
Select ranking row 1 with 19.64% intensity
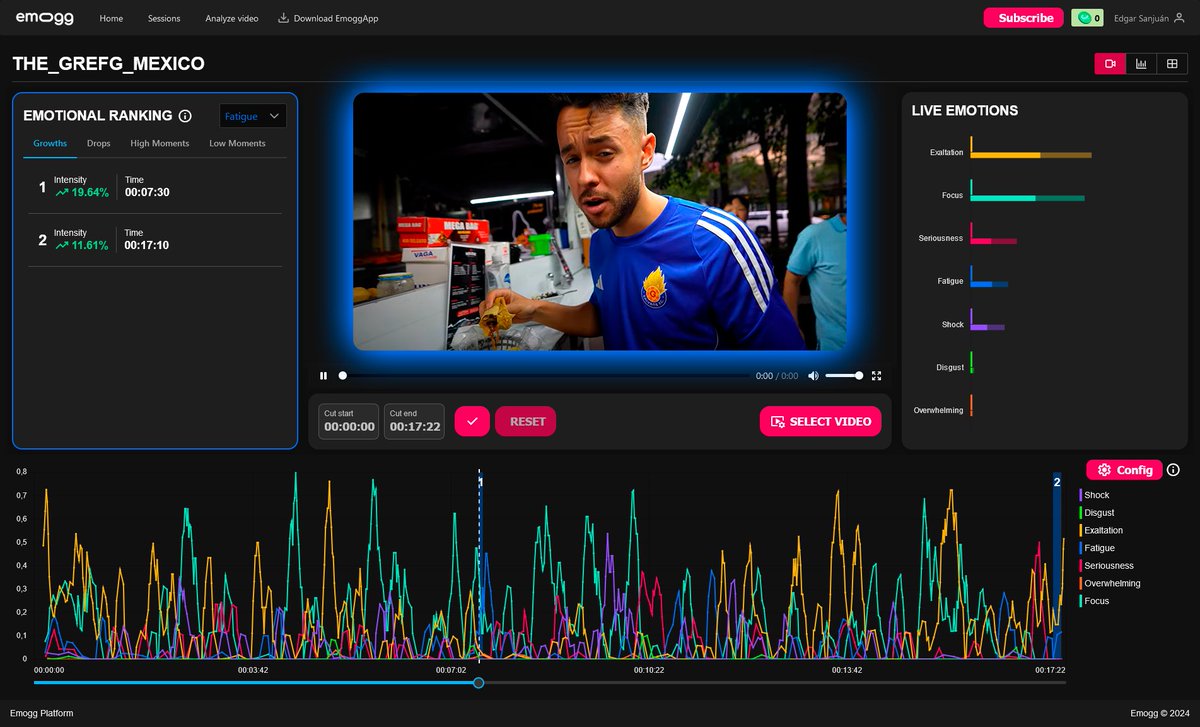coord(155,187)
